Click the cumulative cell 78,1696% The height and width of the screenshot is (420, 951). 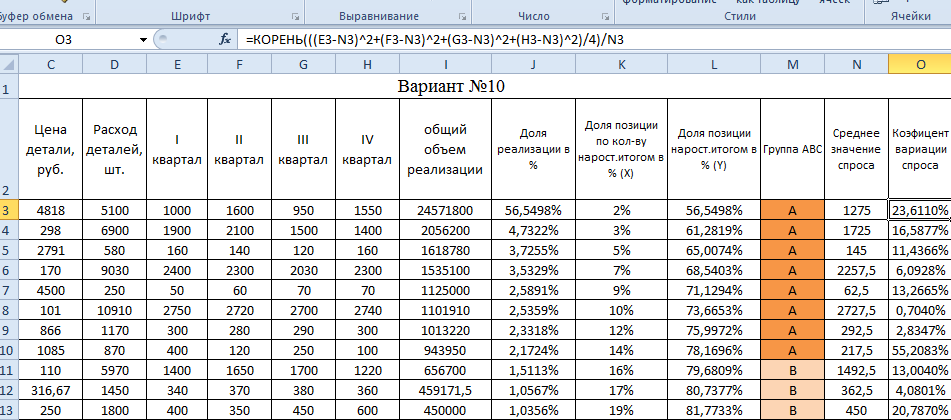point(714,351)
